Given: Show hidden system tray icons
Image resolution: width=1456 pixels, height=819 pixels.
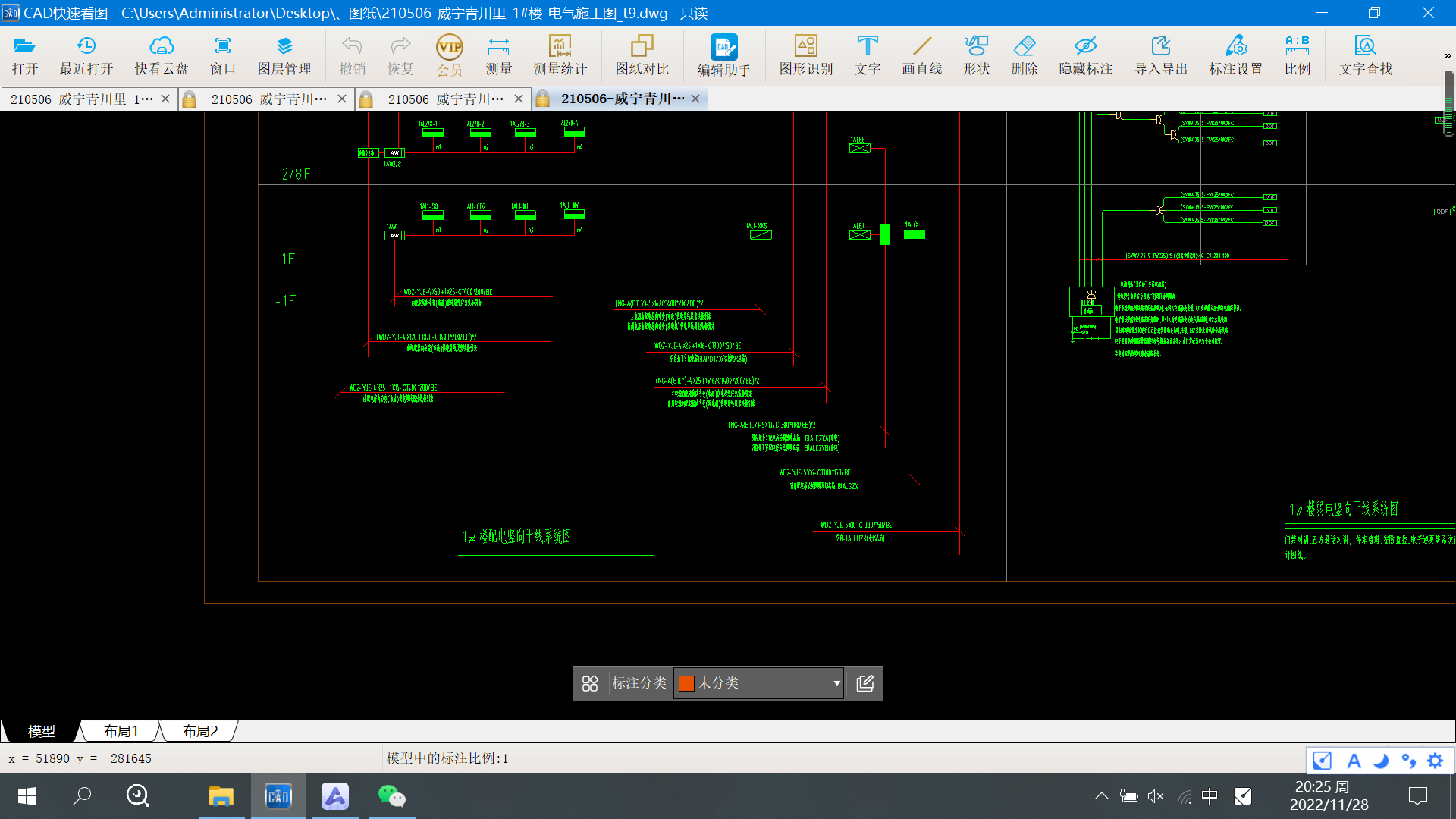Looking at the screenshot, I should pos(1101,796).
